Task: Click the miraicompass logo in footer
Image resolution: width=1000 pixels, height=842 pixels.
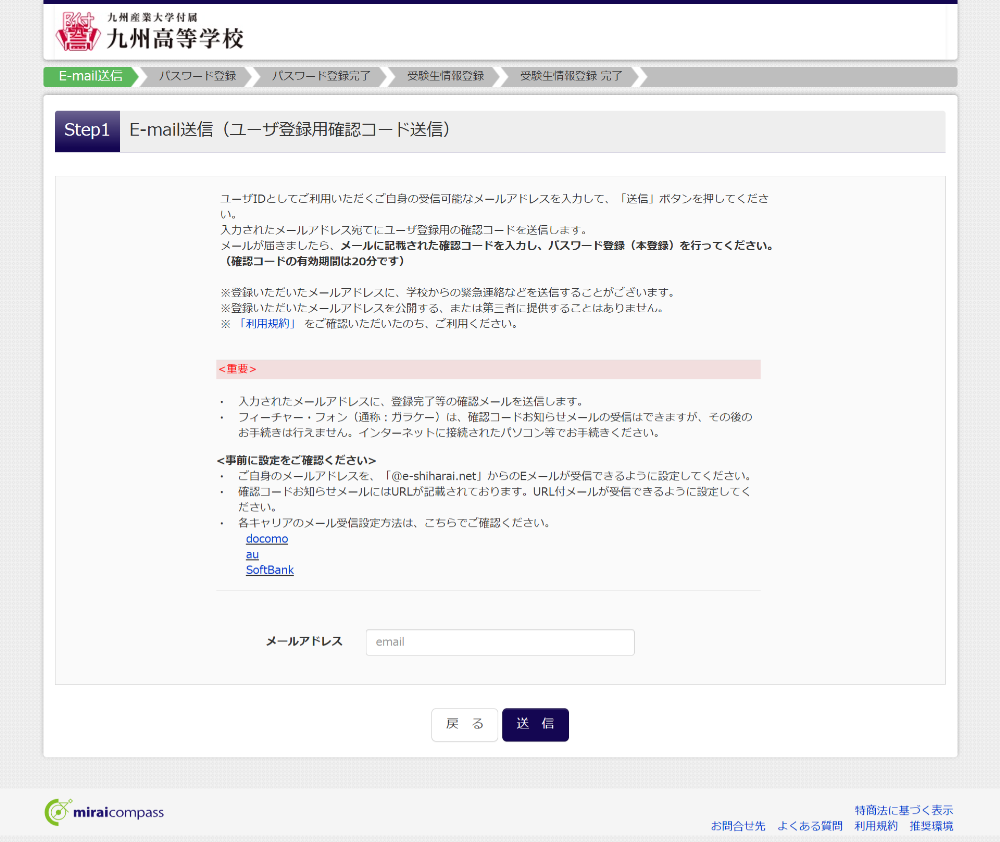Action: [x=104, y=812]
